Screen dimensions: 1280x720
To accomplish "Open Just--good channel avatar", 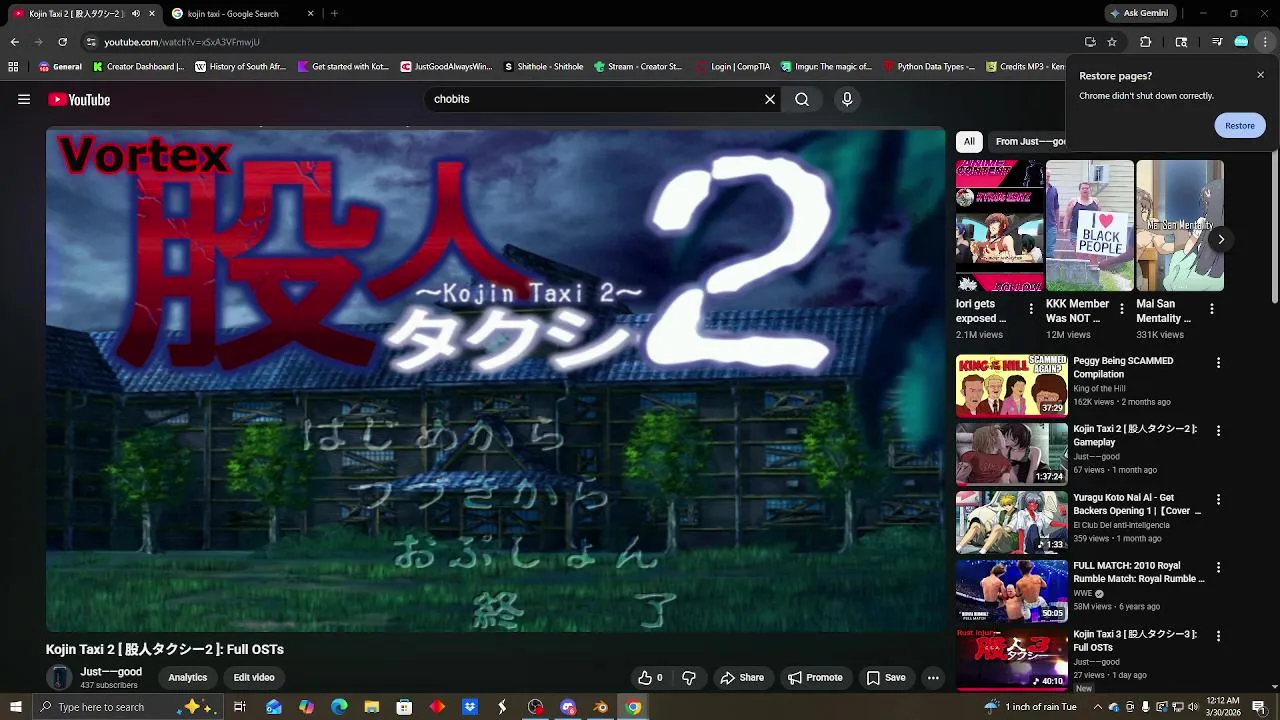I will (60, 677).
